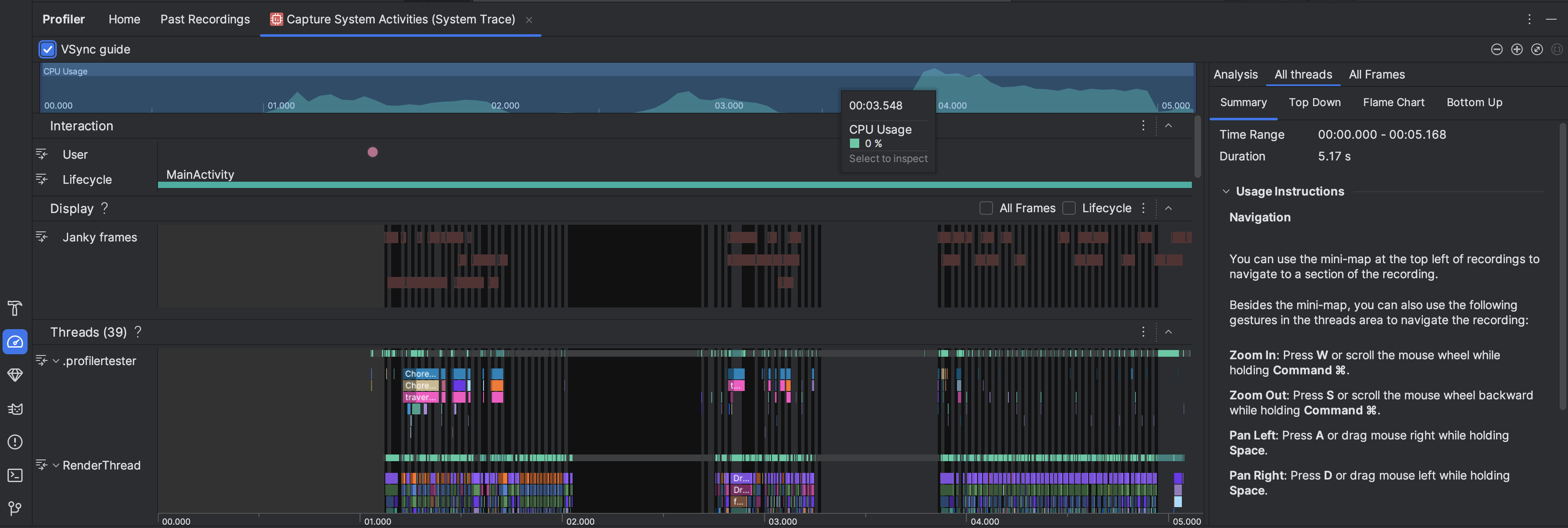Close the Capture System Activities tab
Screen dimensions: 1568x528
click(x=529, y=20)
